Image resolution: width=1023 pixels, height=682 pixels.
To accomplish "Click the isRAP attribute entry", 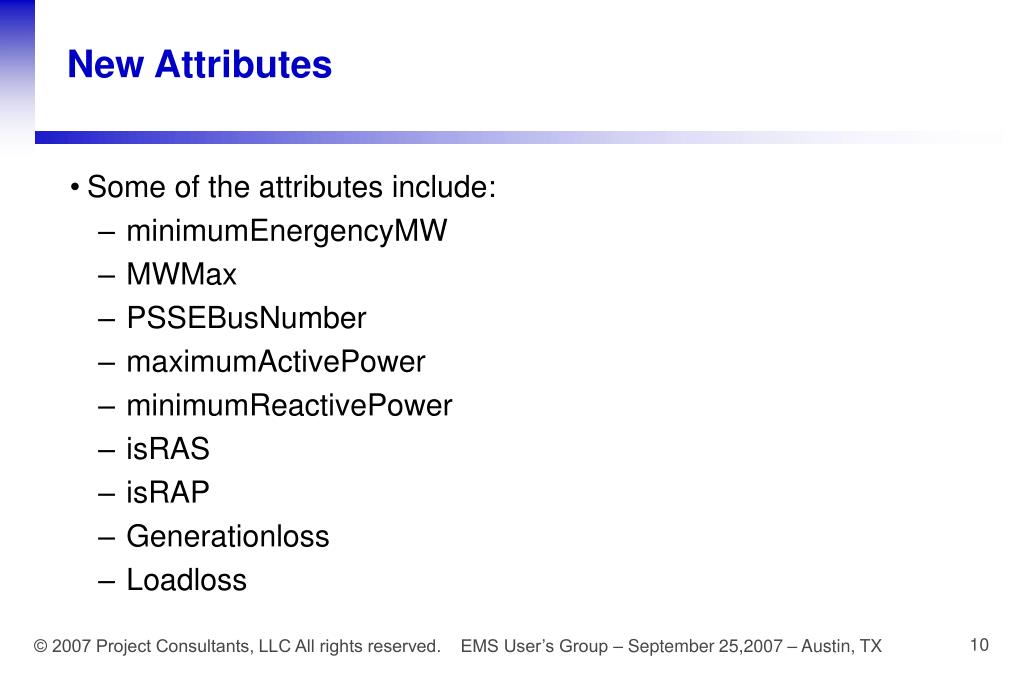I will click(168, 493).
